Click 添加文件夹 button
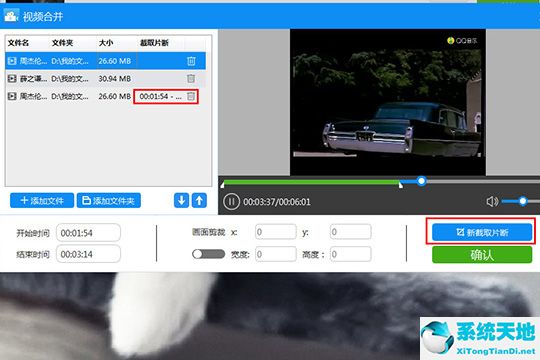The width and height of the screenshot is (540, 360). [x=109, y=200]
